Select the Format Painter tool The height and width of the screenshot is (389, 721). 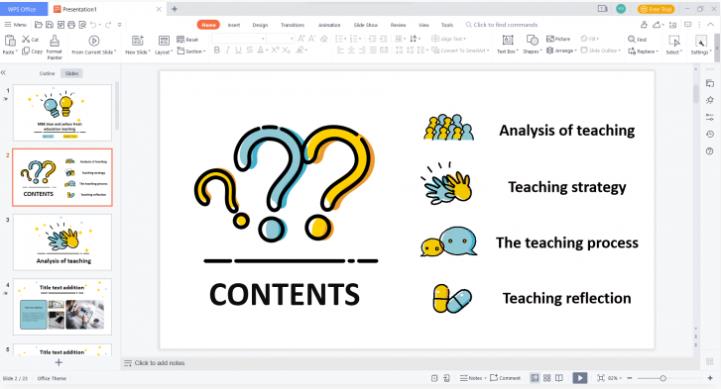54,47
